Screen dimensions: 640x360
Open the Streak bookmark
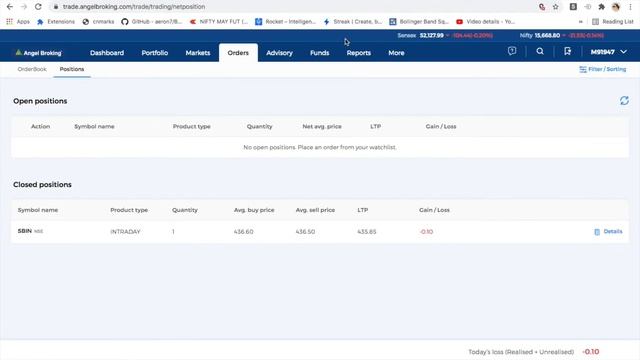point(353,22)
